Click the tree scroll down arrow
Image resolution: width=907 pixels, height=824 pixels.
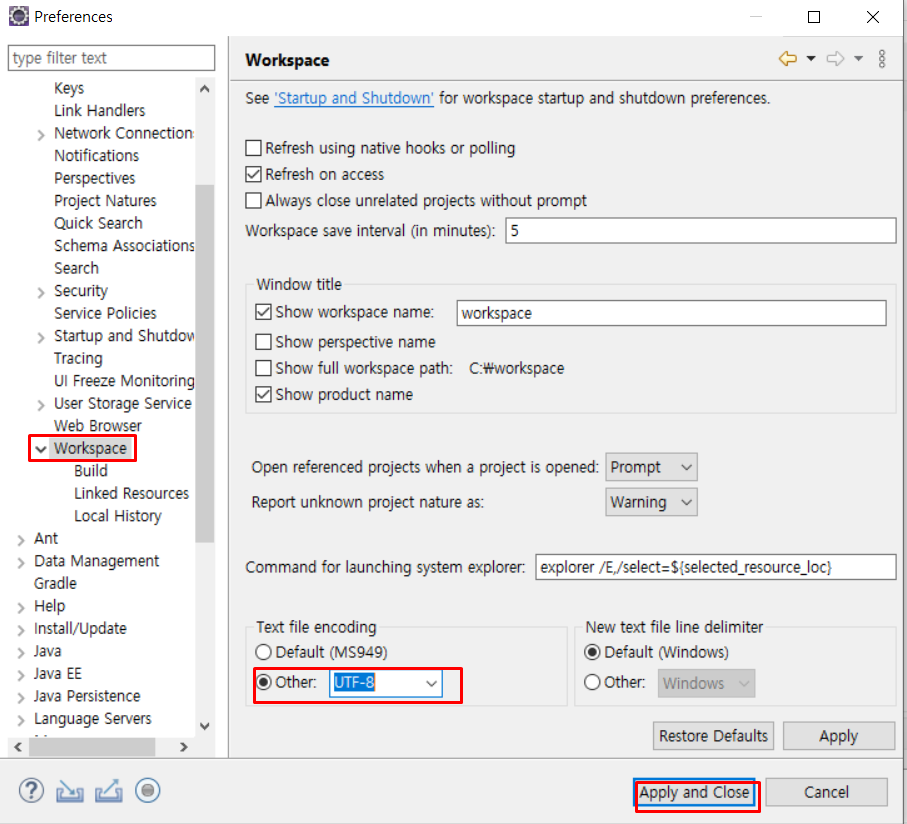click(x=204, y=726)
